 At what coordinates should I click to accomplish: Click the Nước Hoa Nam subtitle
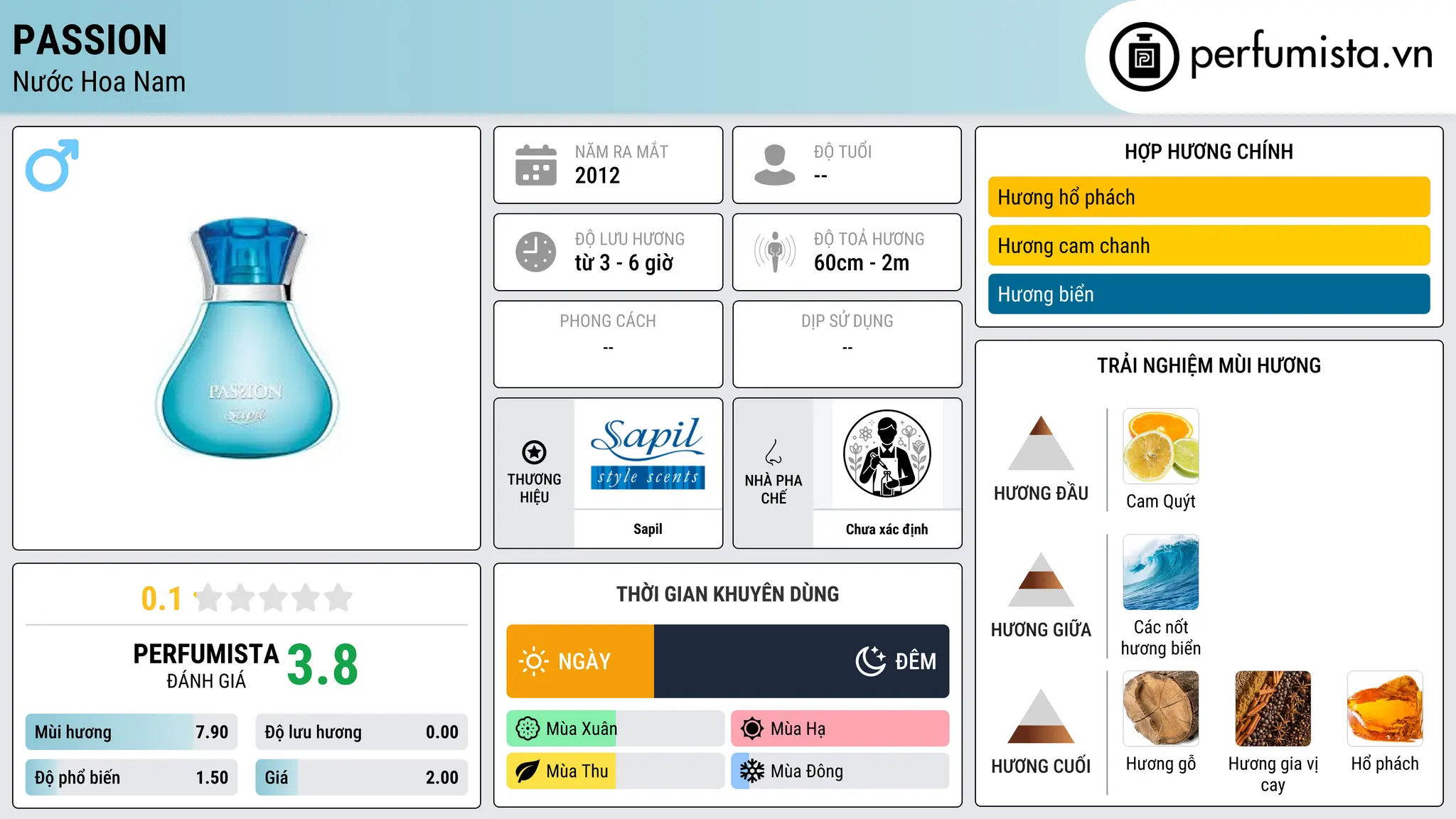100,82
